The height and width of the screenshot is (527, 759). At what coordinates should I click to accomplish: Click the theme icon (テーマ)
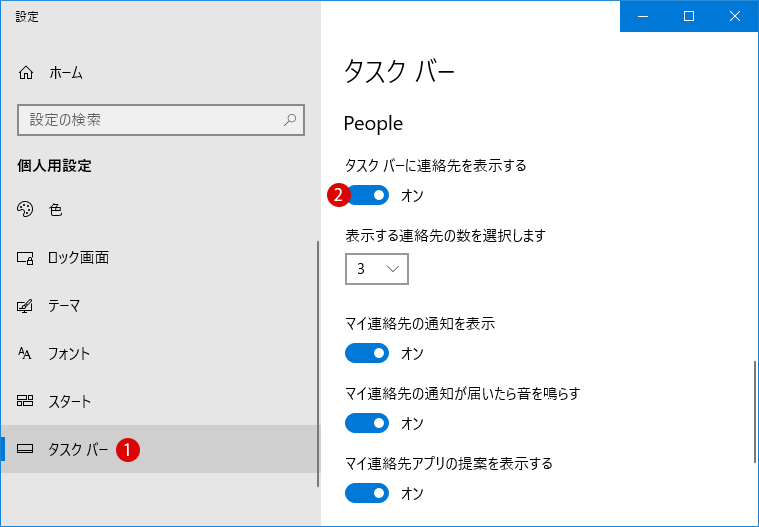pos(26,306)
